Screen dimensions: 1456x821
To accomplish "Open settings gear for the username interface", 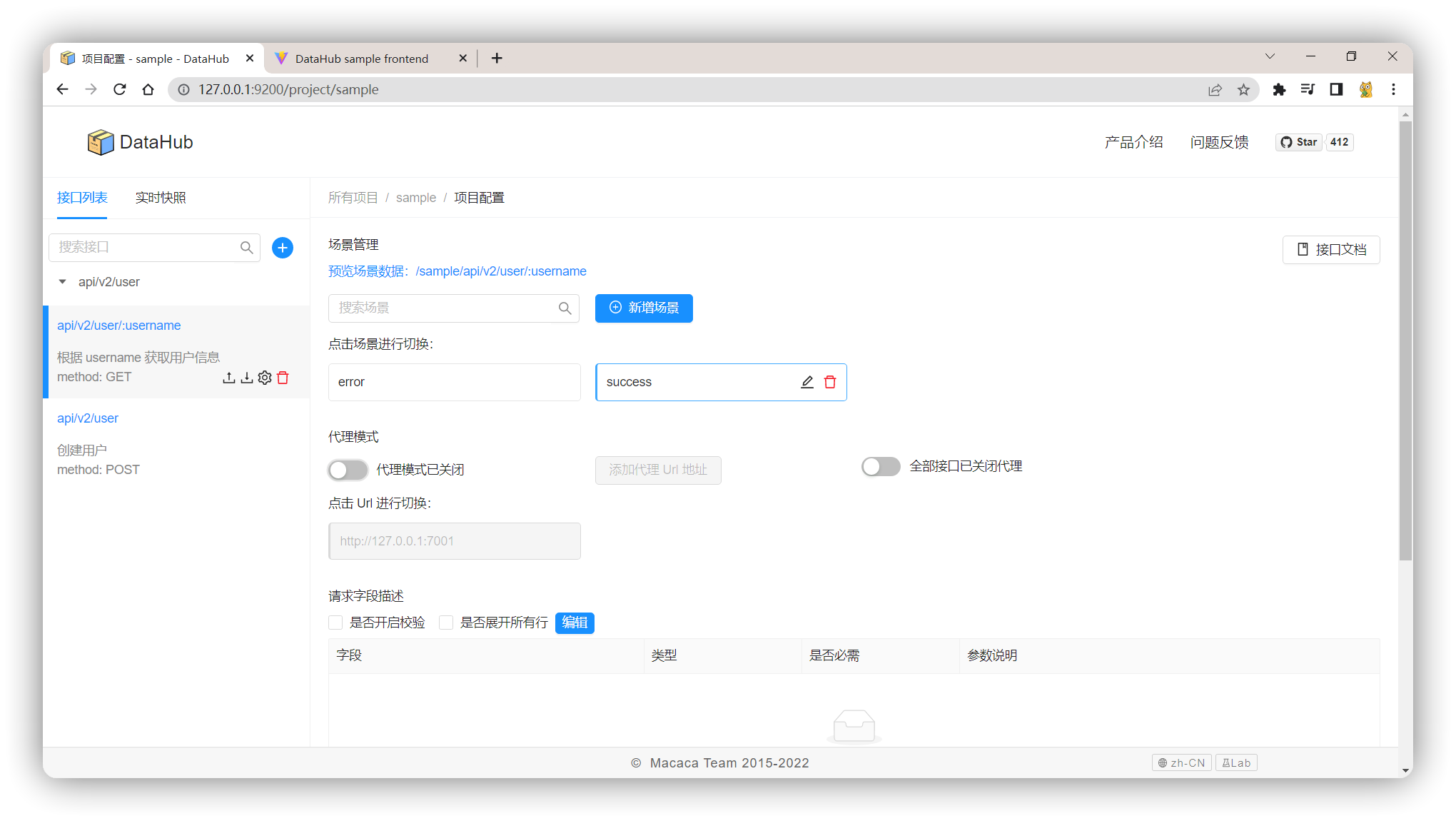I will coord(265,378).
